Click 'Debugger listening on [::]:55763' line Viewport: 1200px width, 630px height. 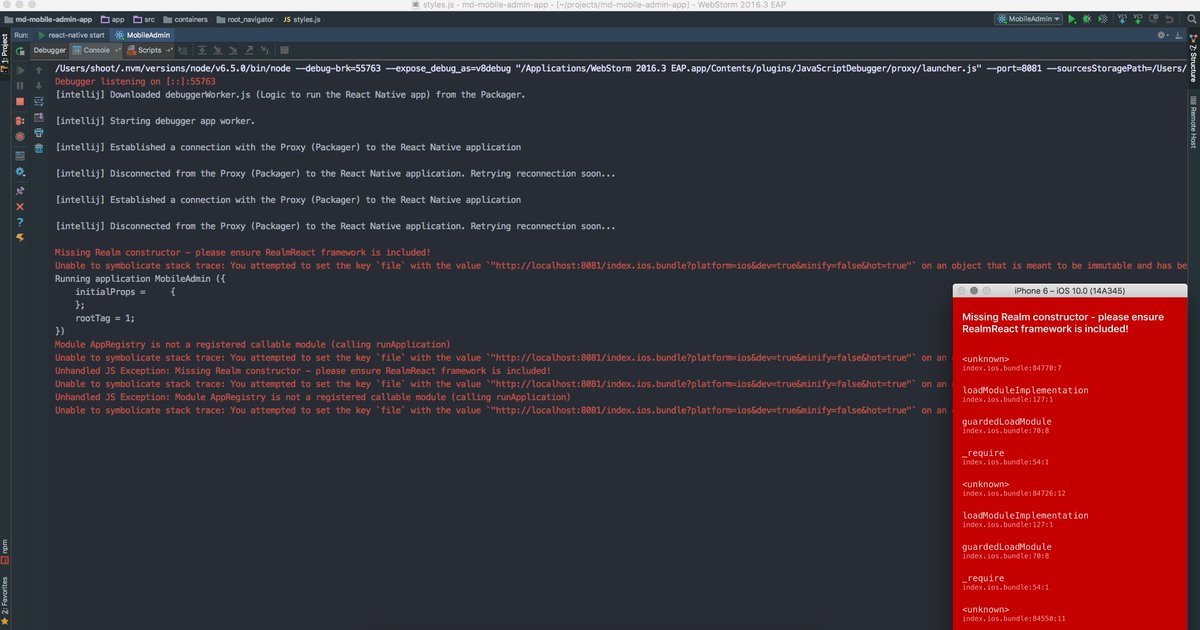pyautogui.click(x=135, y=82)
